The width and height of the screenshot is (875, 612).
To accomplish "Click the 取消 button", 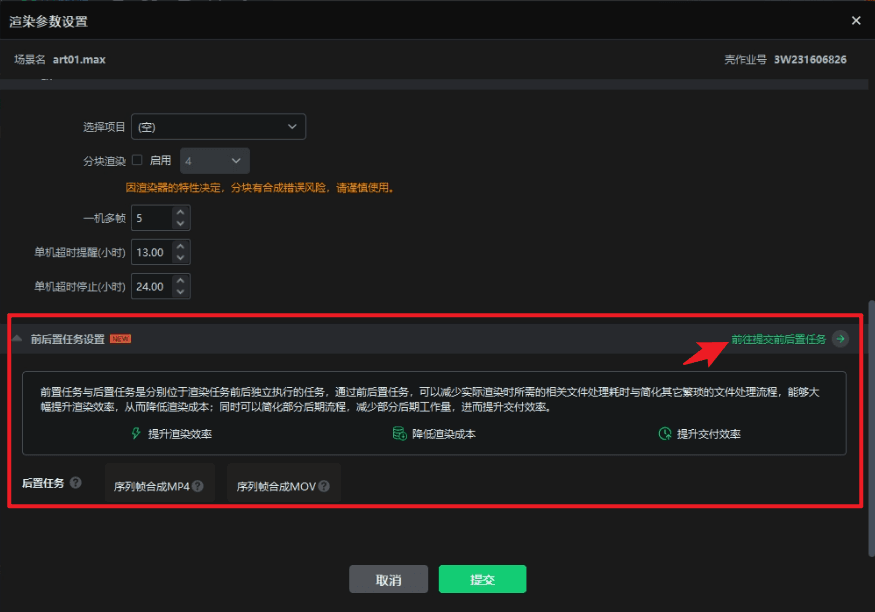I will [x=388, y=579].
